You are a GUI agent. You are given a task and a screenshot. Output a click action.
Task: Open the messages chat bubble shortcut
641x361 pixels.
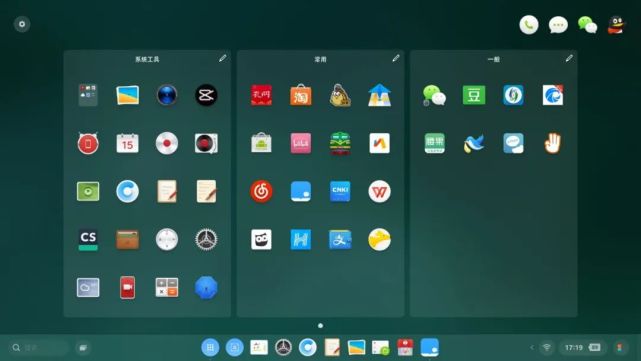(x=558, y=25)
